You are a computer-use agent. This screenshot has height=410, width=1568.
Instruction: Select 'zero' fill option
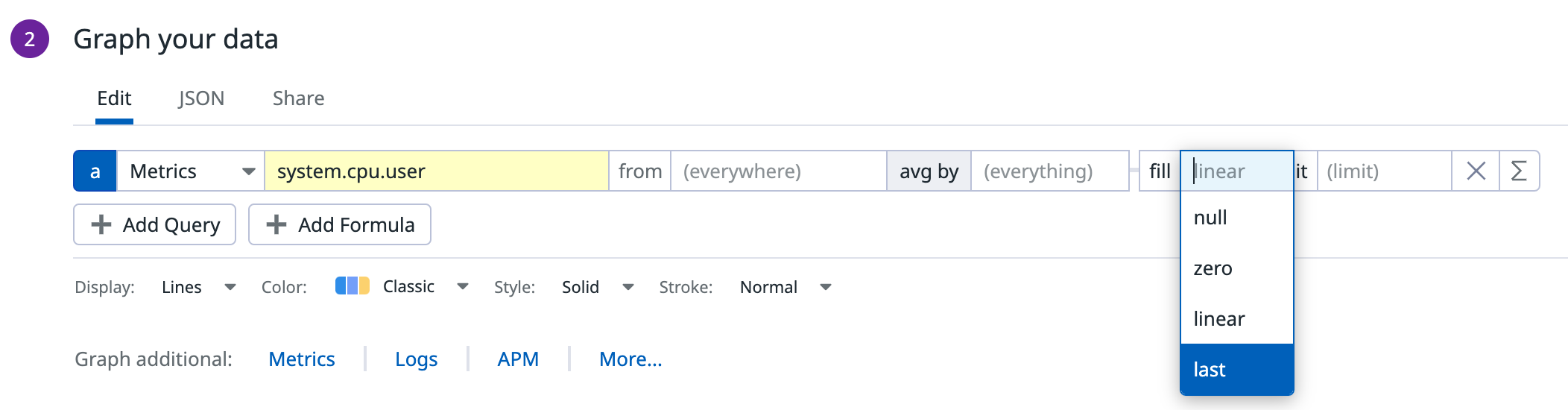pos(1236,268)
